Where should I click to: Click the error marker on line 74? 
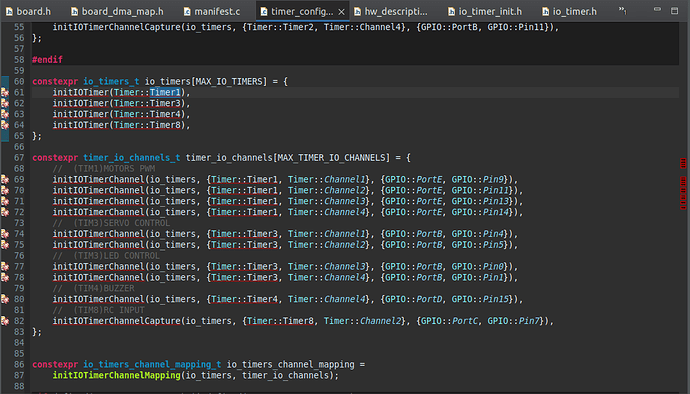click(x=5, y=234)
